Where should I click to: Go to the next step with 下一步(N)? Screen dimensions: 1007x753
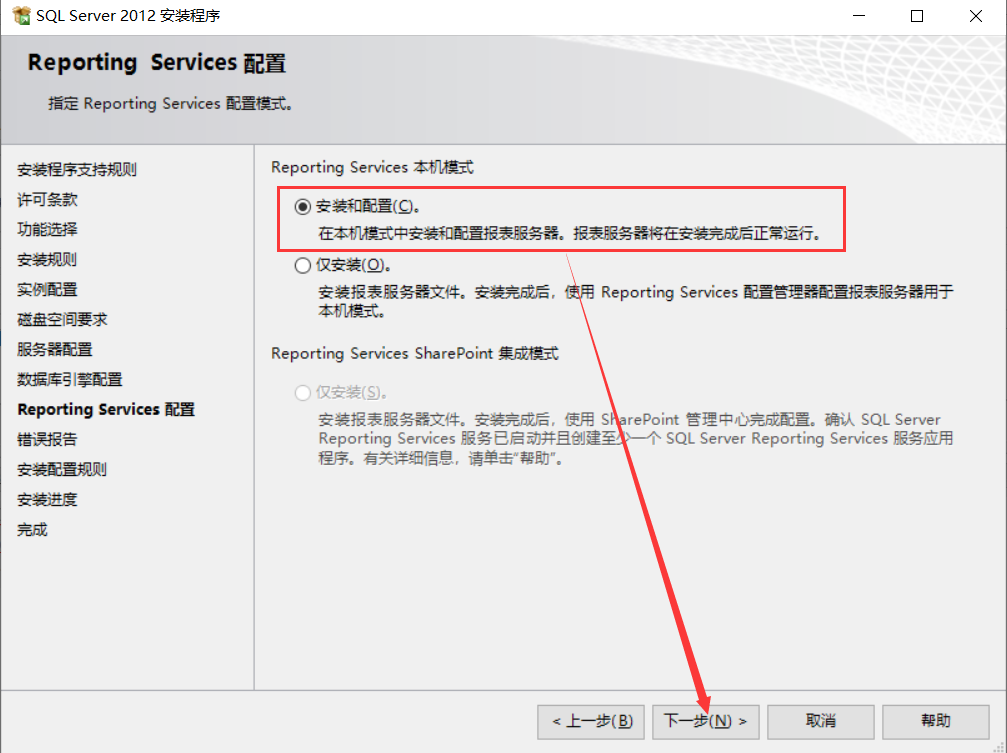click(x=705, y=722)
